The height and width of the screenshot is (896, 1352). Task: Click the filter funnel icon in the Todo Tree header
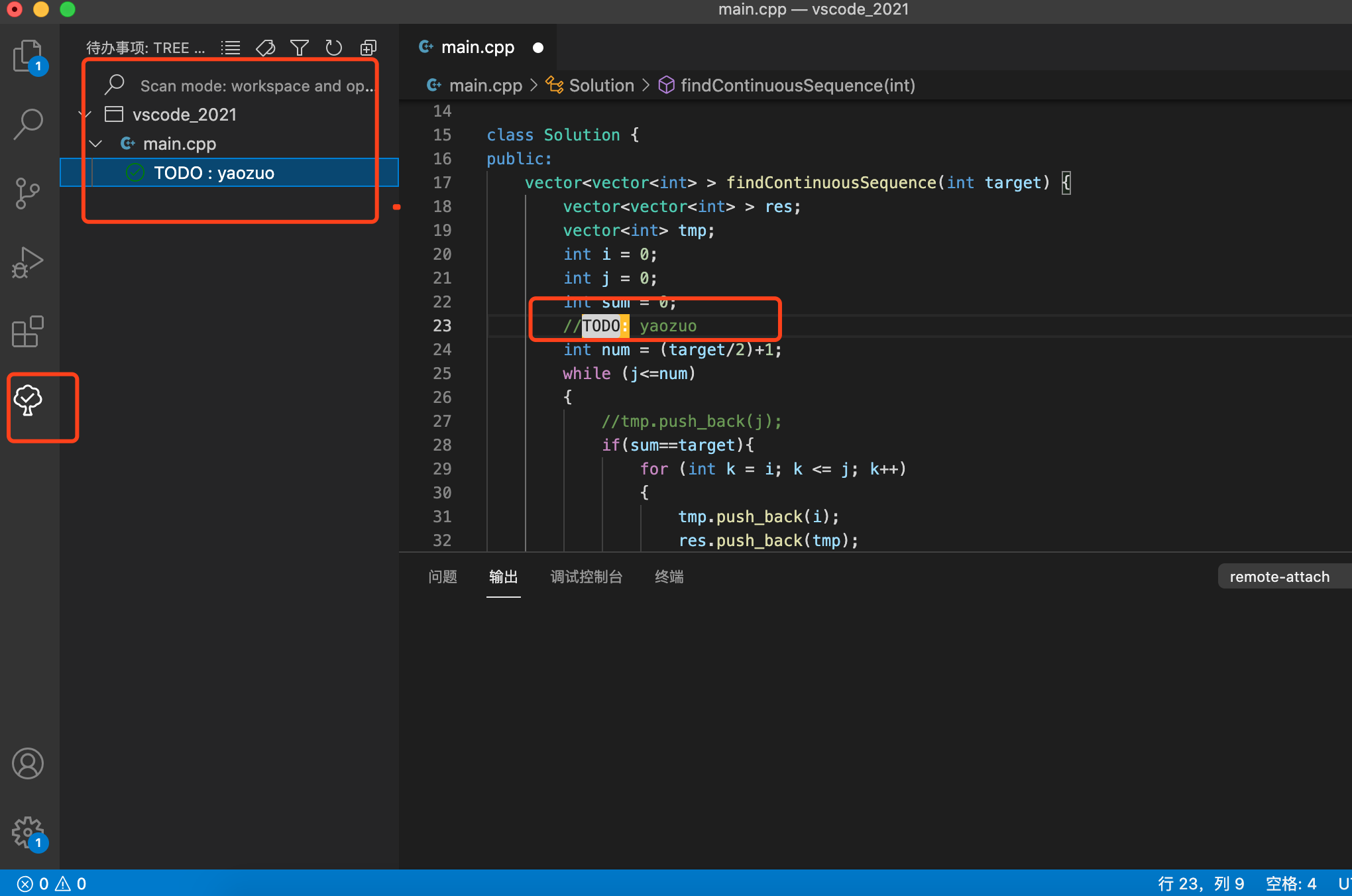pyautogui.click(x=299, y=48)
